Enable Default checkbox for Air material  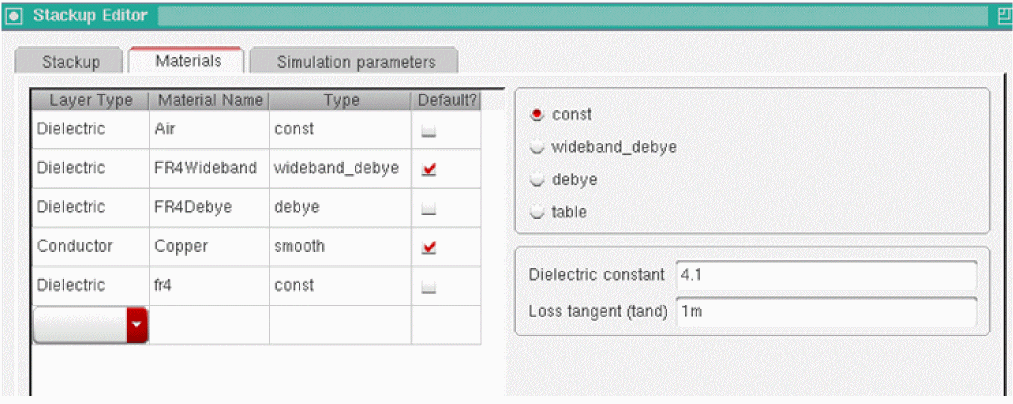tap(429, 130)
